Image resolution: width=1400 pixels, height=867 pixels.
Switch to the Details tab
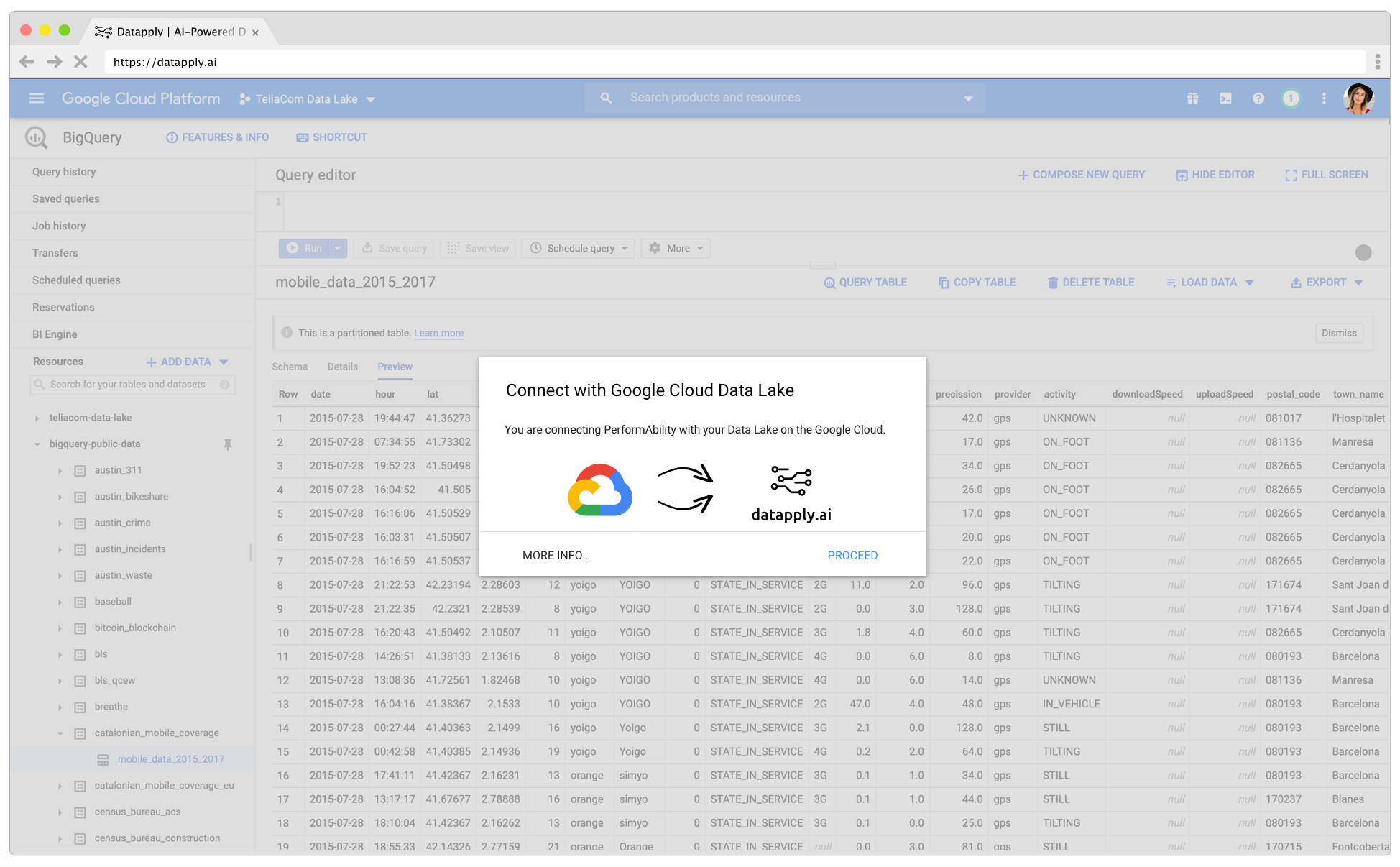342,367
